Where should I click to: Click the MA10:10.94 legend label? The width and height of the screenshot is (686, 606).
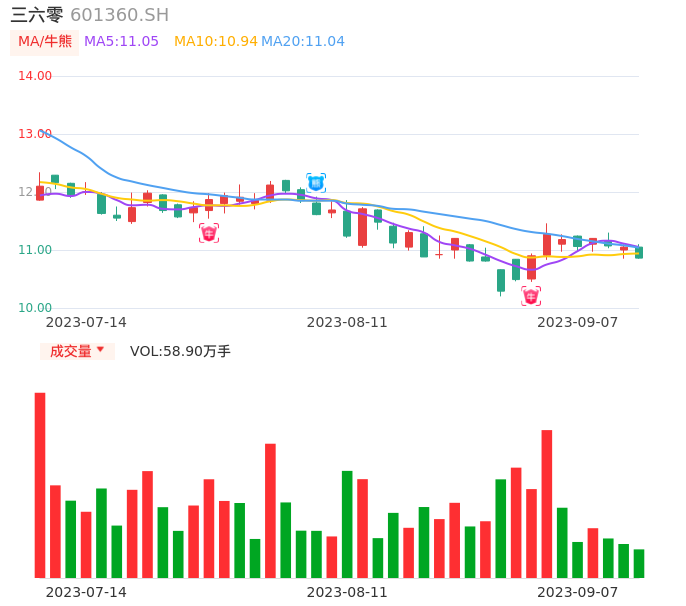point(216,42)
